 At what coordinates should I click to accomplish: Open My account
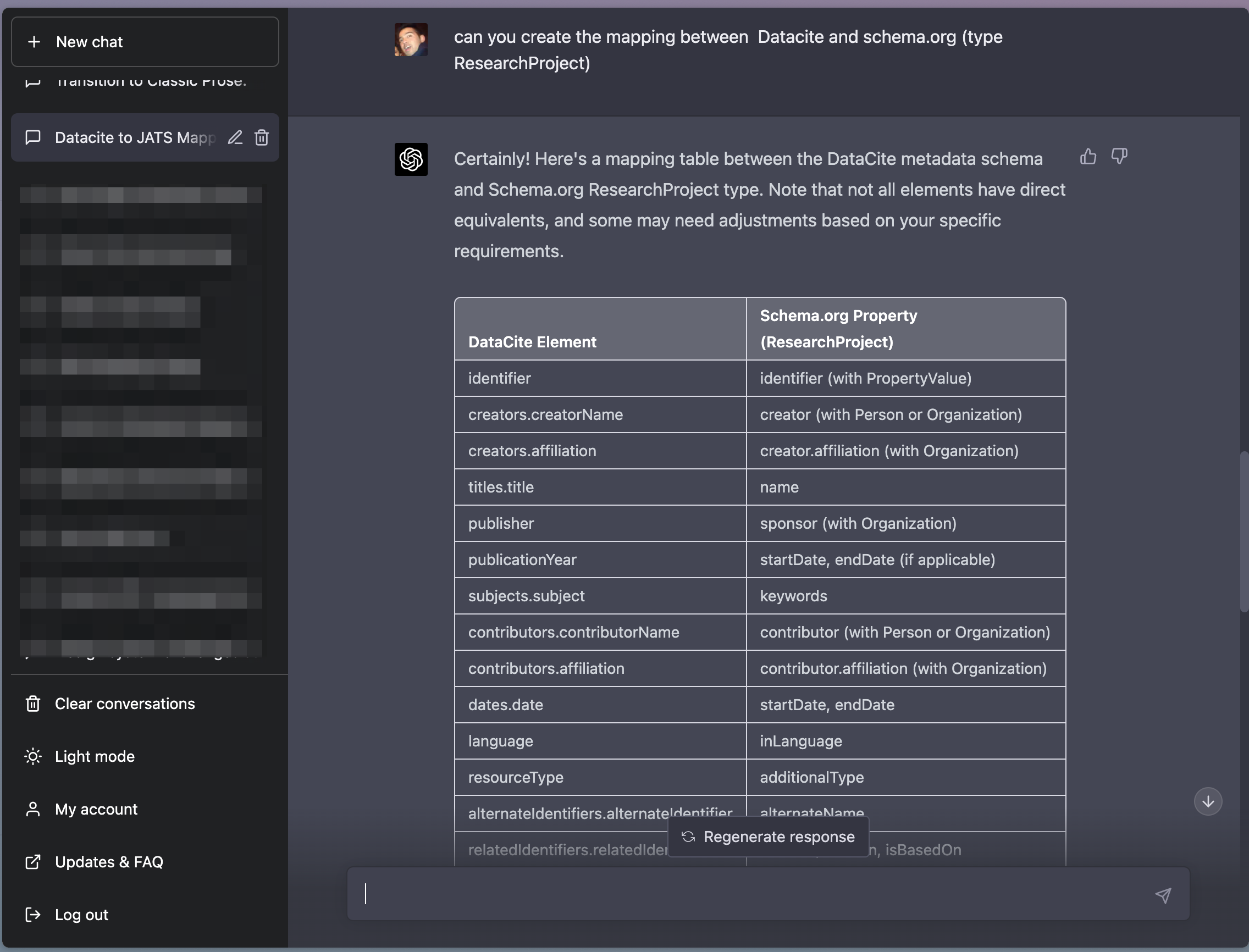[x=145, y=809]
